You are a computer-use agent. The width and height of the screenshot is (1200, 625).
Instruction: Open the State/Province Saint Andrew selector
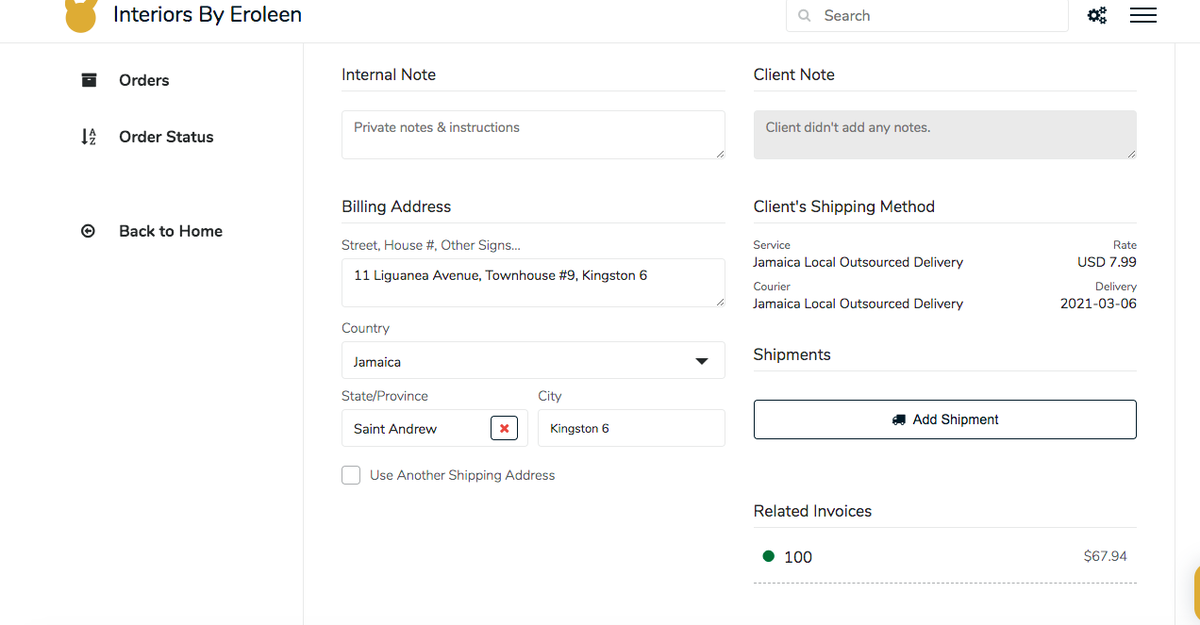coord(415,428)
